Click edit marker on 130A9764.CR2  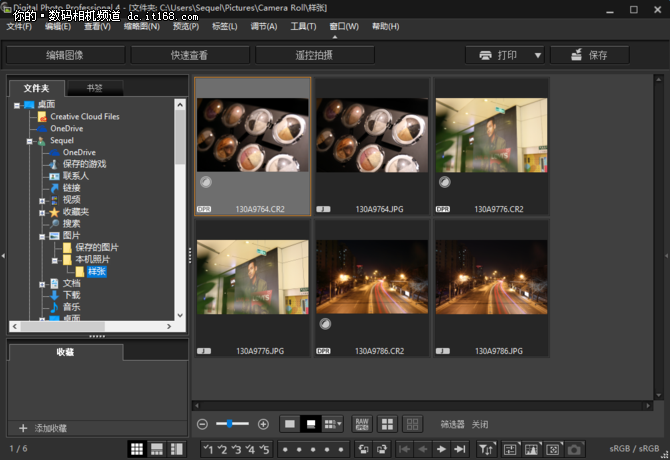[206, 182]
